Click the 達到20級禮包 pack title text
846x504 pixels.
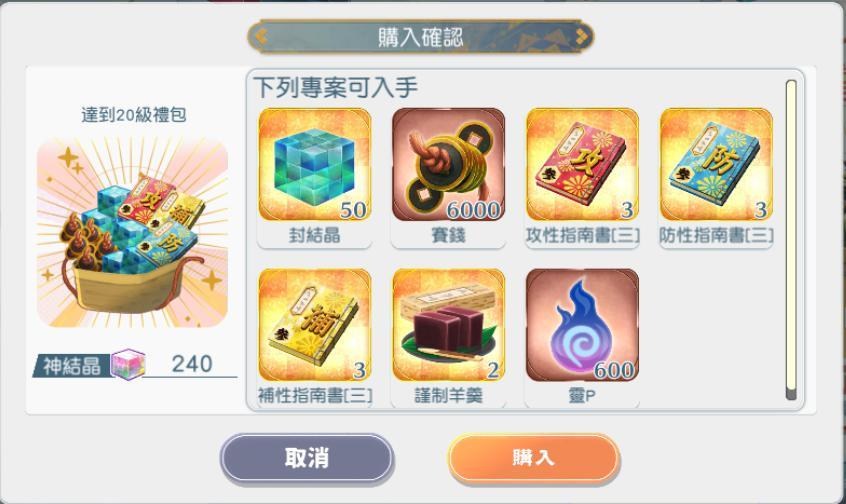pos(134,115)
